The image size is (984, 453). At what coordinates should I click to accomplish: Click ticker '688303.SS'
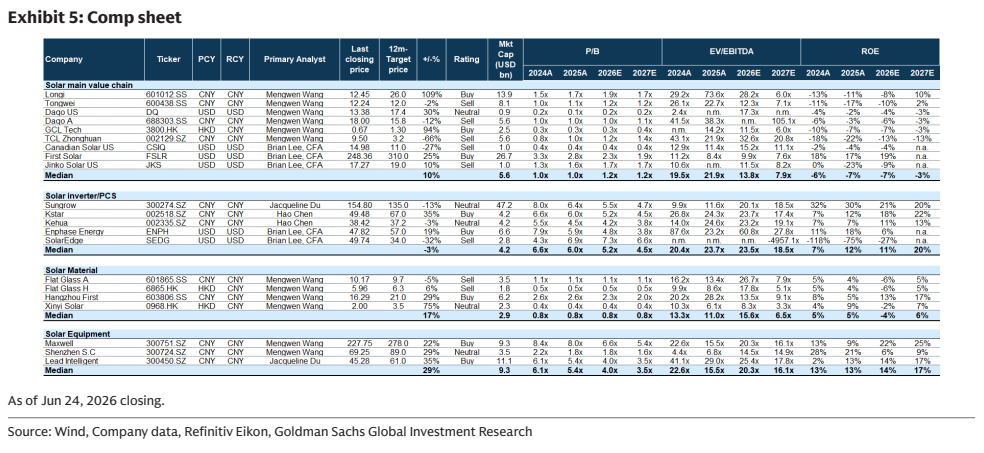(168, 121)
